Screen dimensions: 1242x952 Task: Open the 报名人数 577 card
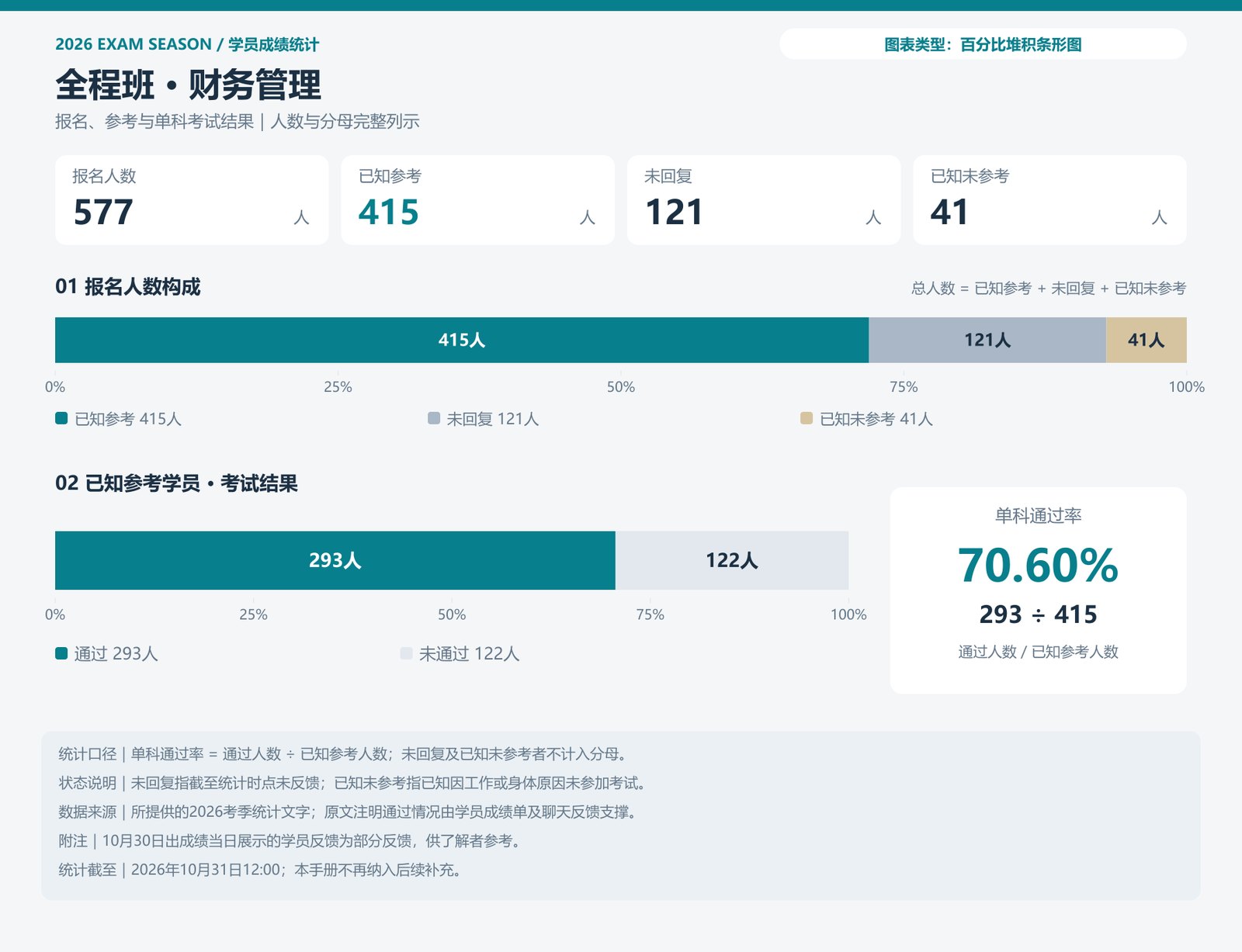coord(192,200)
